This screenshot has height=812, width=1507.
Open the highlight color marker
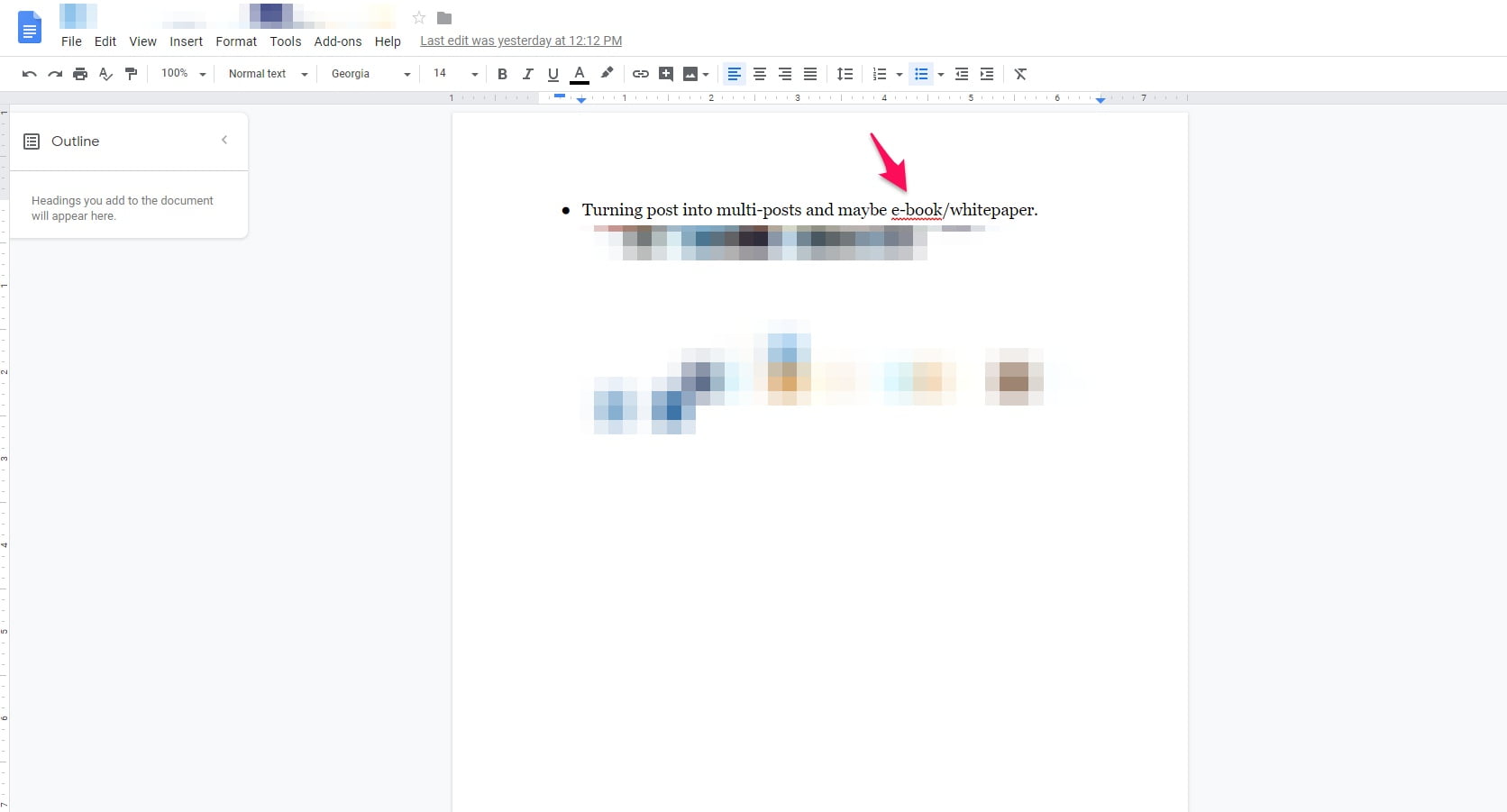[x=607, y=73]
